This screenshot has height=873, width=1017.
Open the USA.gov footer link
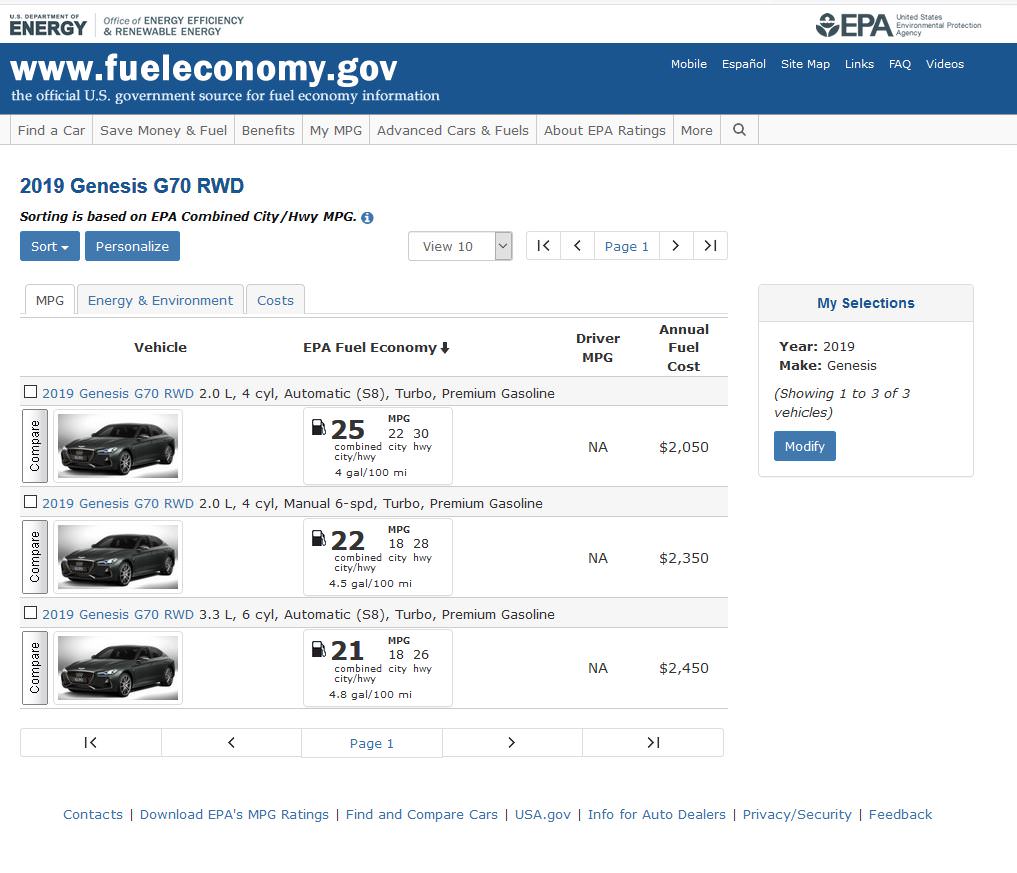point(543,815)
